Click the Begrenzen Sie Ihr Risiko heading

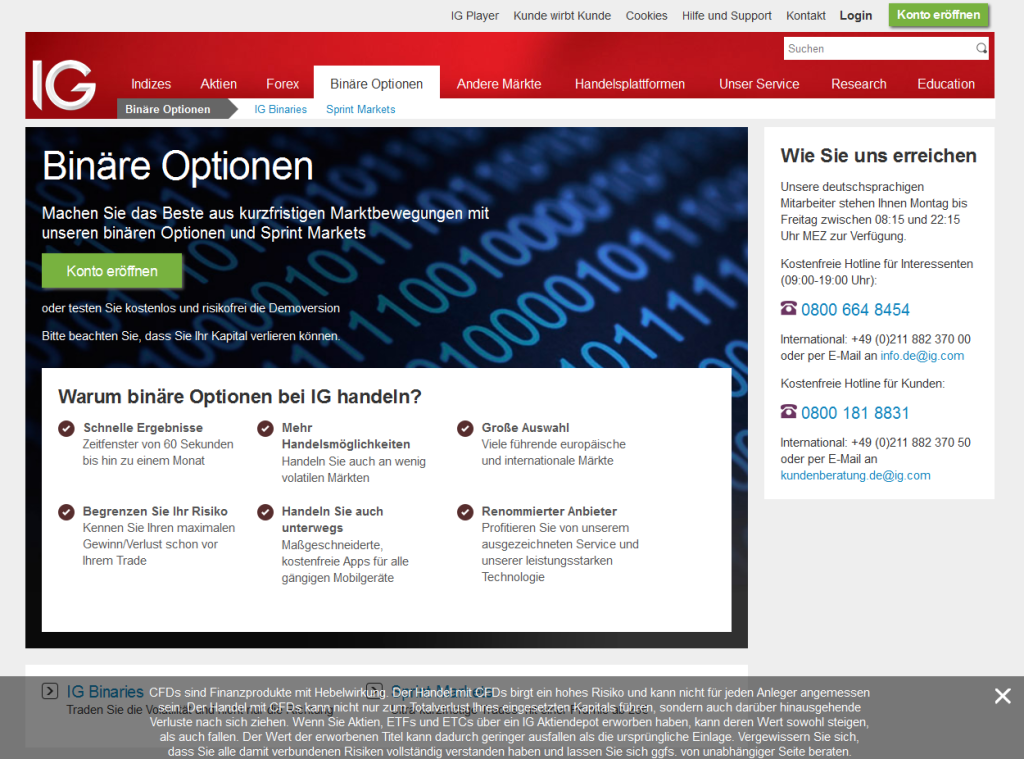click(x=155, y=511)
